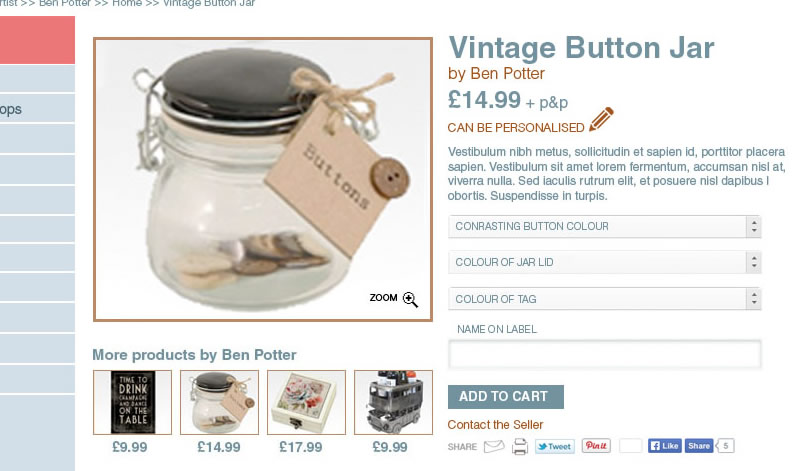The image size is (793, 471).
Task: Pin the product using the Pinit button
Action: 596,446
